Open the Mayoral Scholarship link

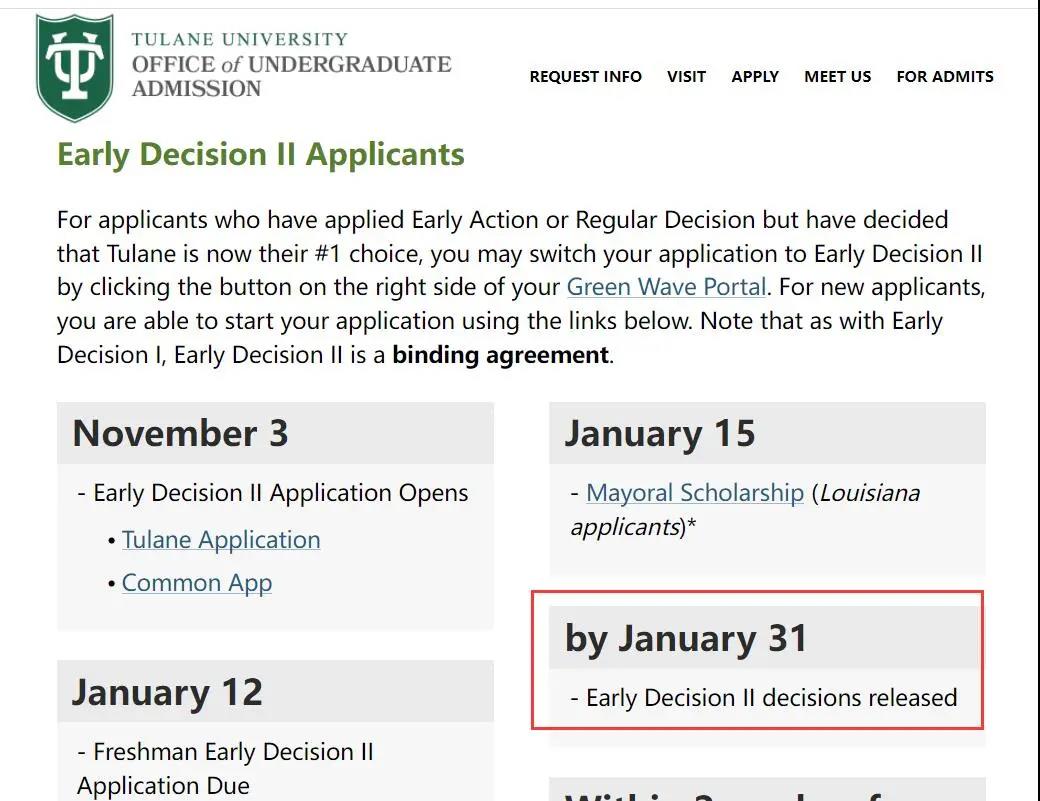click(x=695, y=493)
